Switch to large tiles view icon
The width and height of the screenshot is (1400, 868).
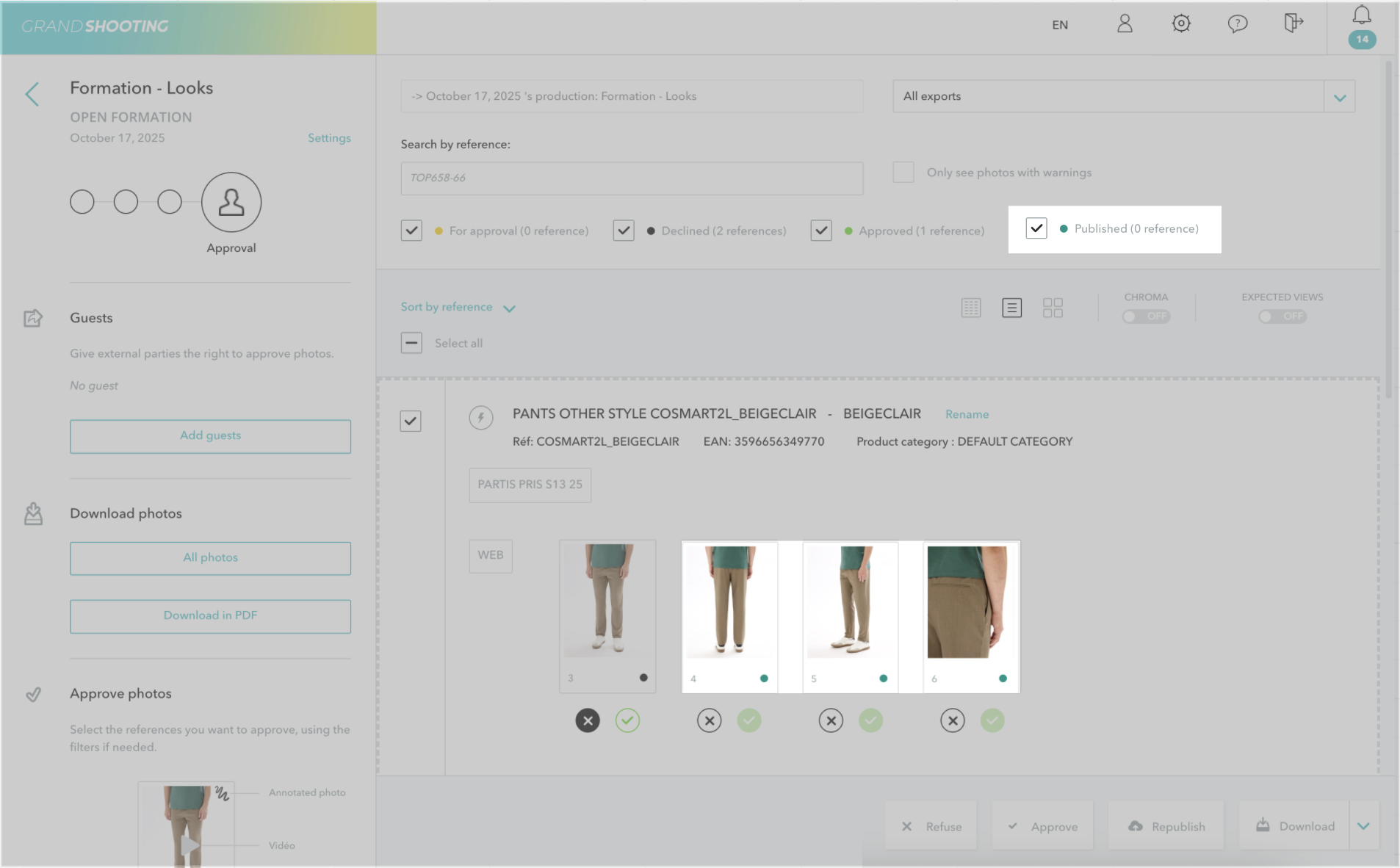(1053, 308)
